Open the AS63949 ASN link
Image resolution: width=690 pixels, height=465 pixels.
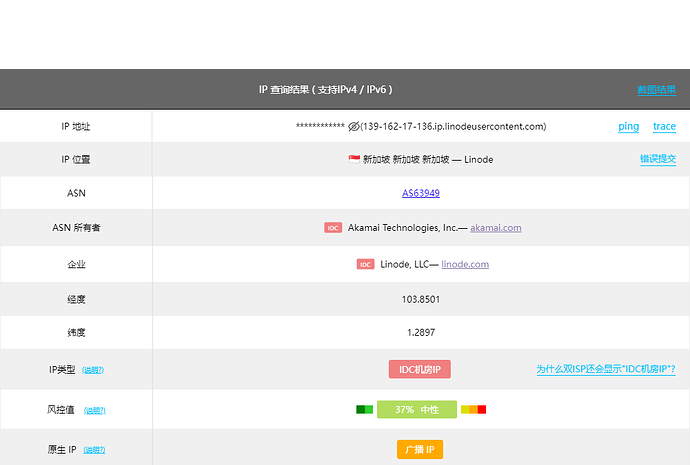click(421, 193)
